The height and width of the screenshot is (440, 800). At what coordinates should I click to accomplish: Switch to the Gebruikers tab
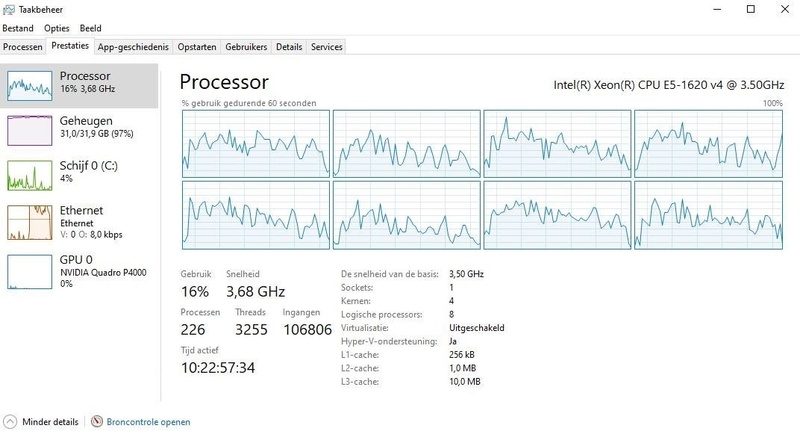point(246,46)
